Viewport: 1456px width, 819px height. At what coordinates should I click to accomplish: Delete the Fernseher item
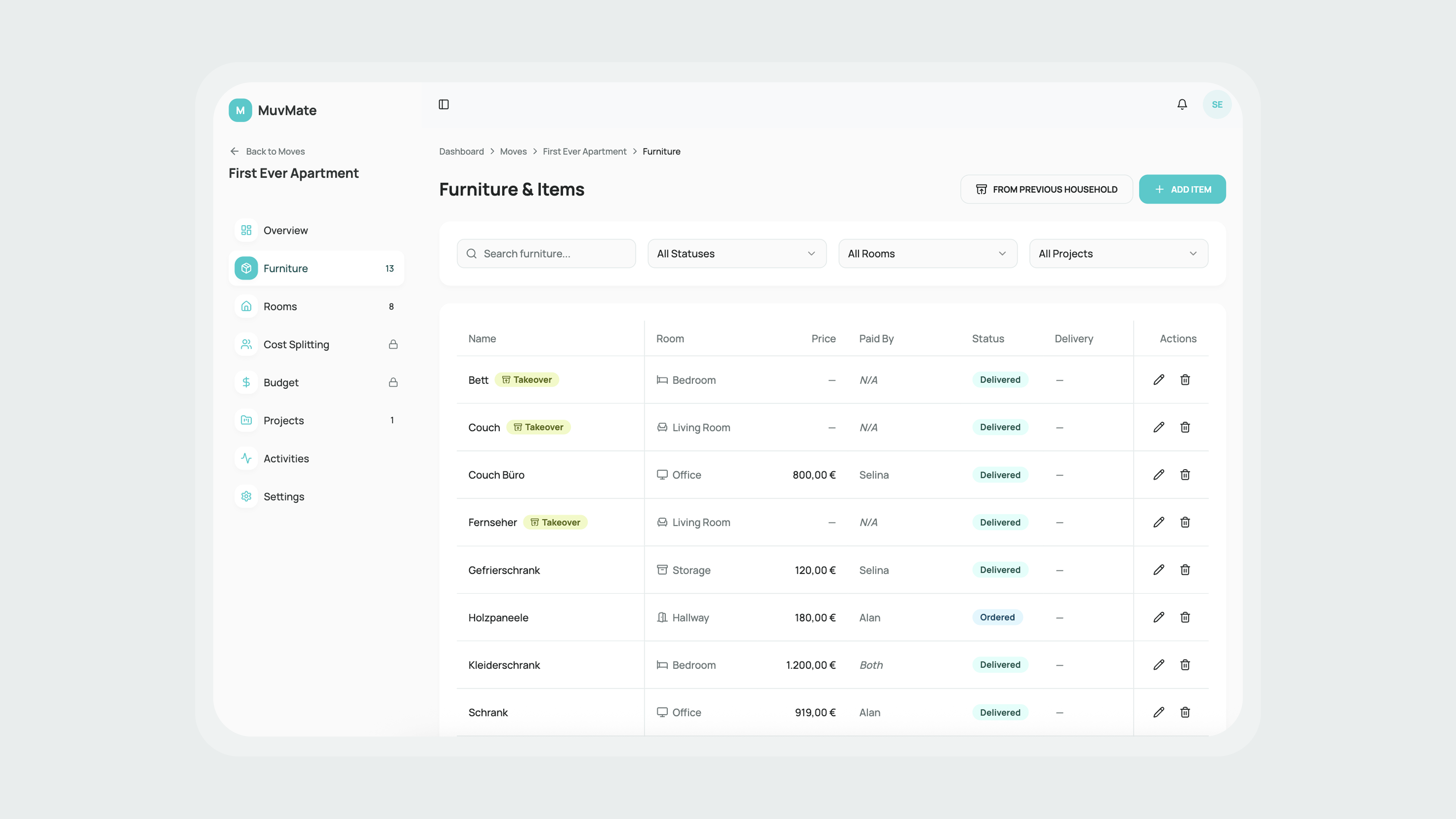(1185, 522)
